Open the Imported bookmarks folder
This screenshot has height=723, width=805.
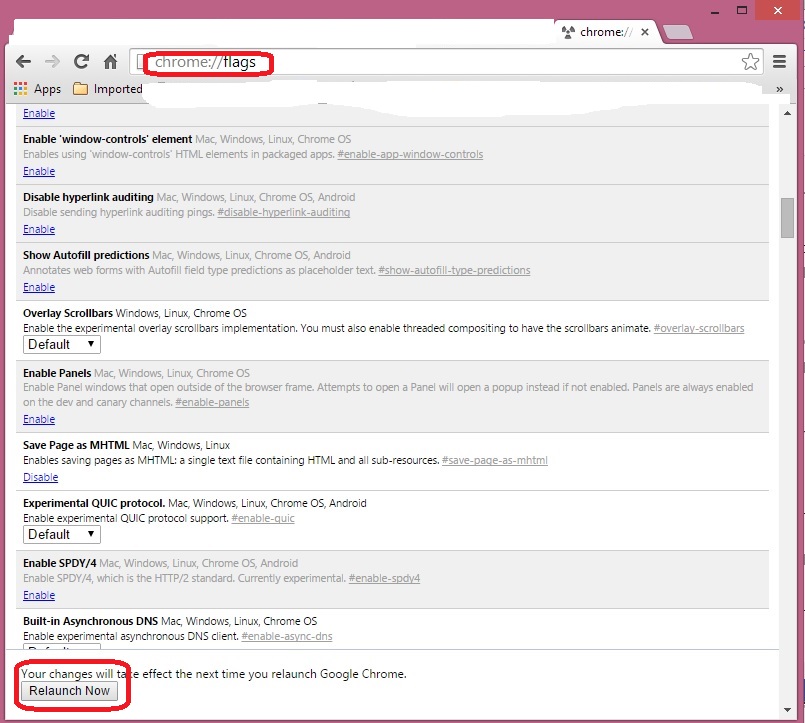point(108,89)
